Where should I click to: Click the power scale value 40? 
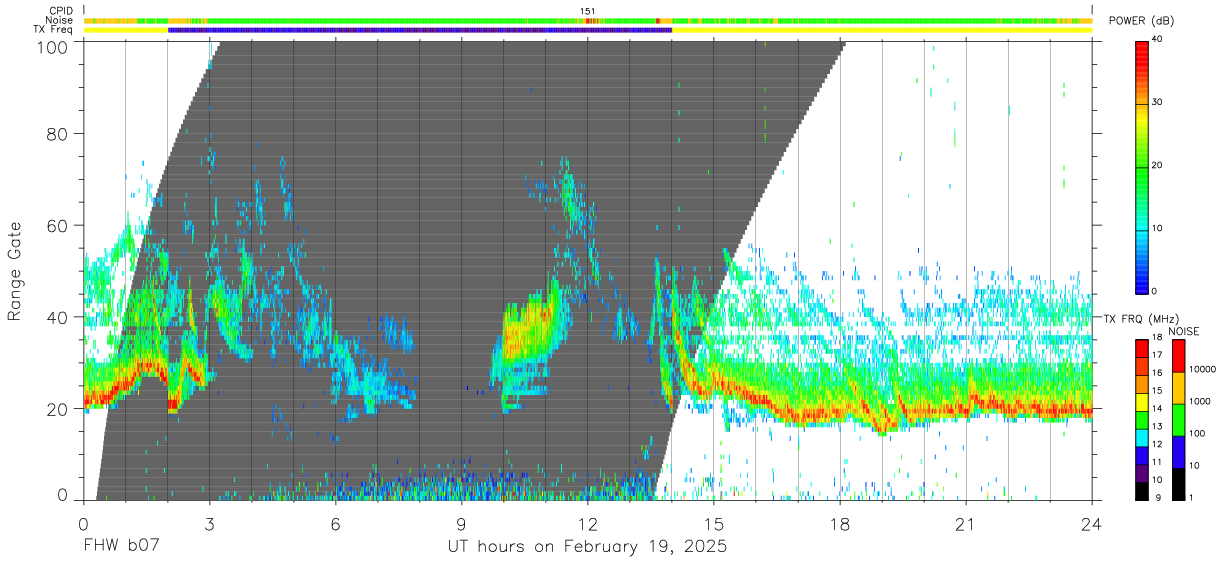pos(1158,40)
